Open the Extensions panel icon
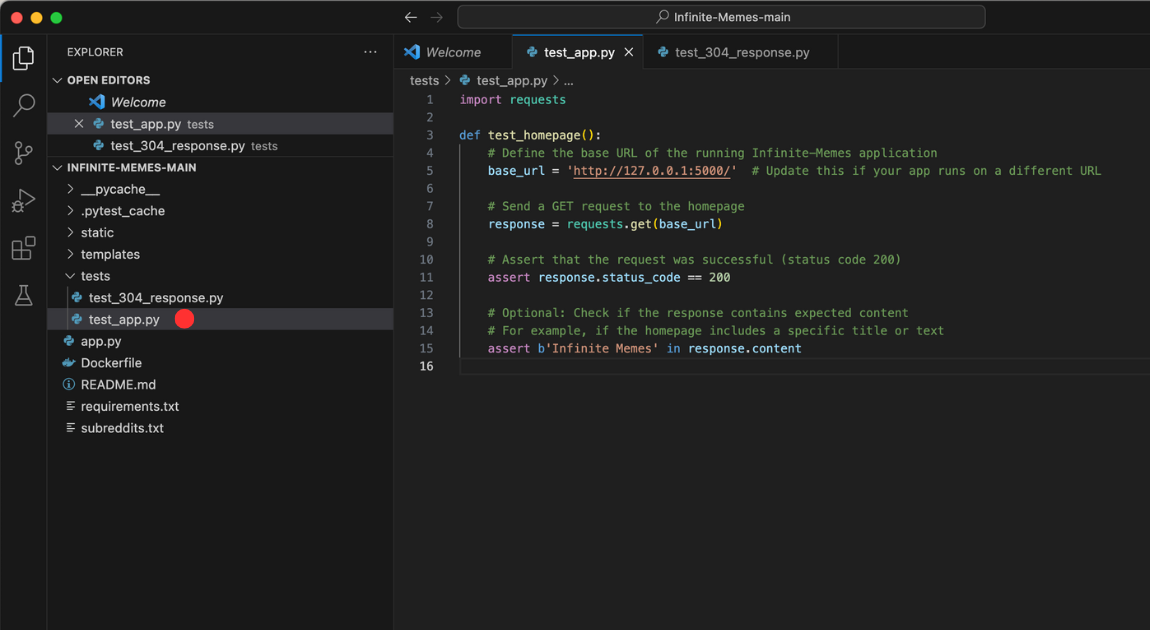 (23, 248)
